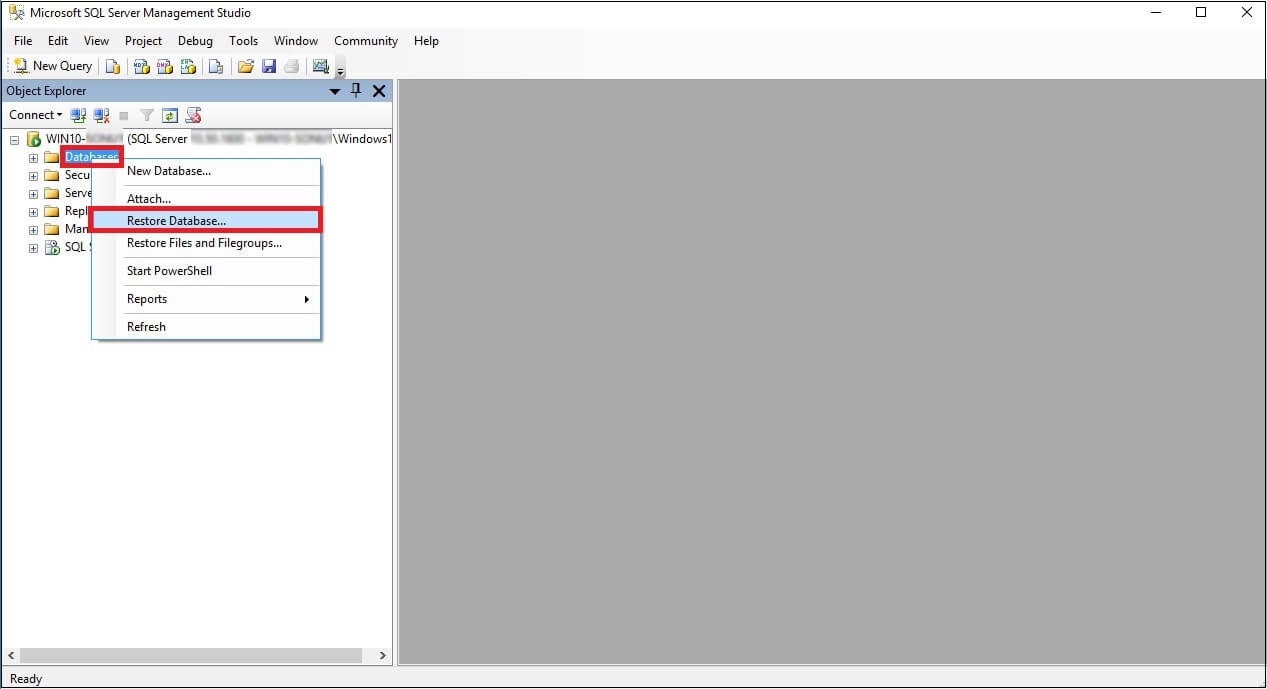
Task: Choose Attach... from context menu
Action: (x=206, y=199)
